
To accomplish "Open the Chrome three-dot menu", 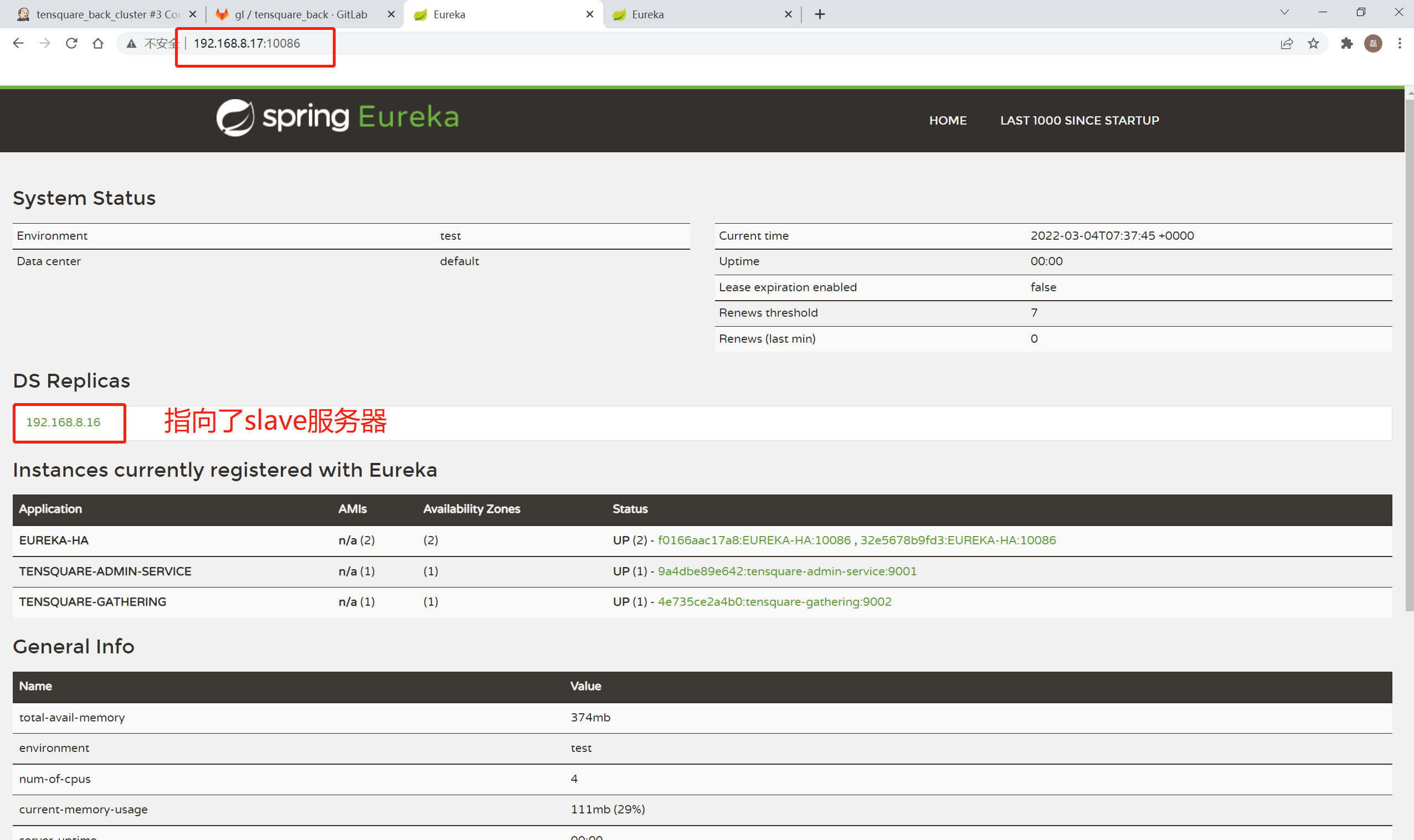I will pyautogui.click(x=1399, y=44).
